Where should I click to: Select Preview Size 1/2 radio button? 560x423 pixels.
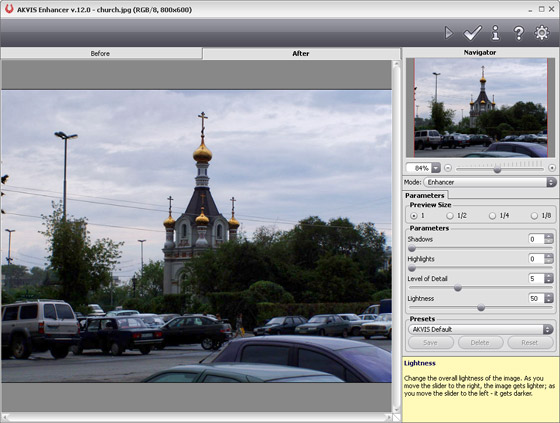(450, 216)
